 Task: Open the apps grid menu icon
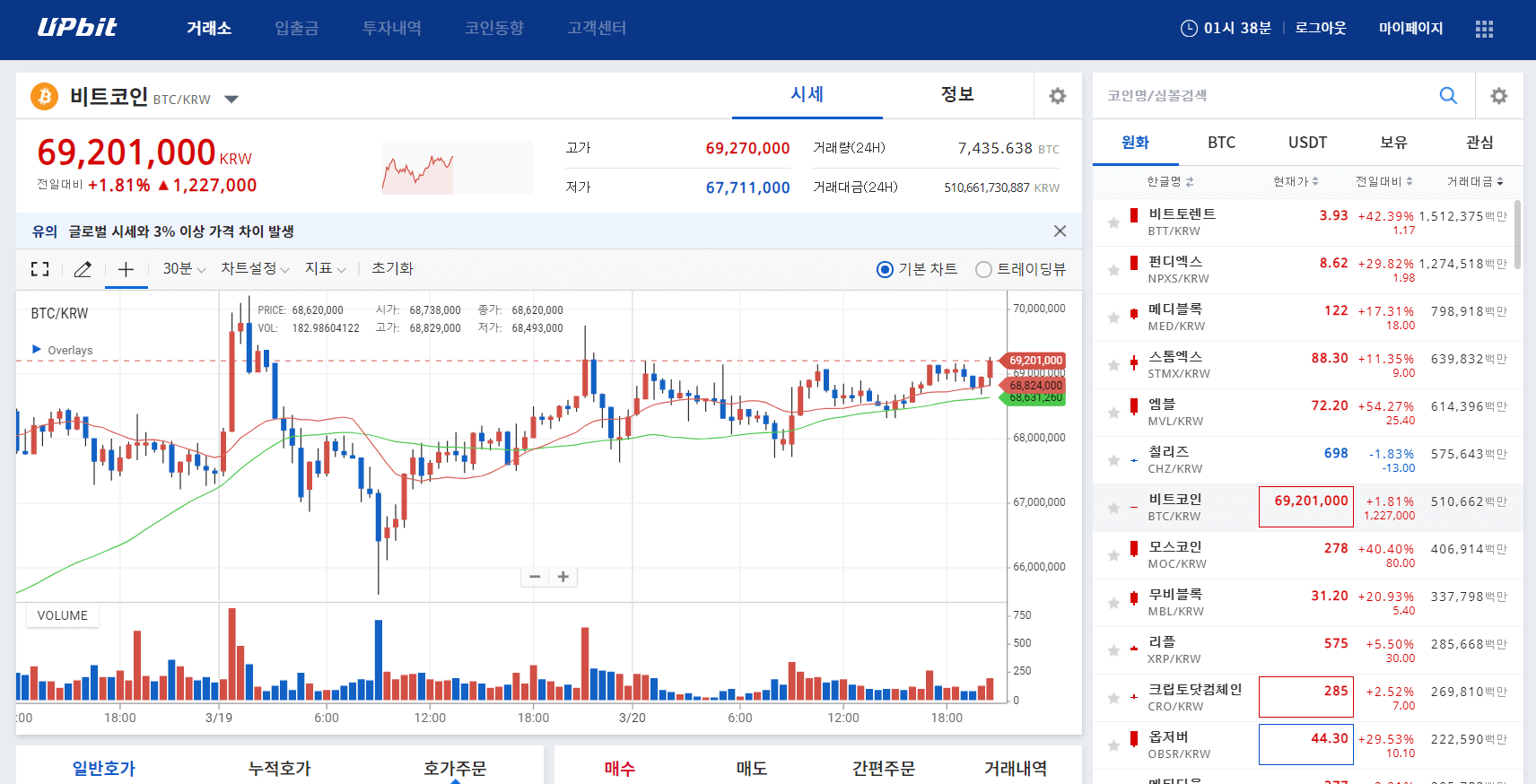tap(1484, 29)
